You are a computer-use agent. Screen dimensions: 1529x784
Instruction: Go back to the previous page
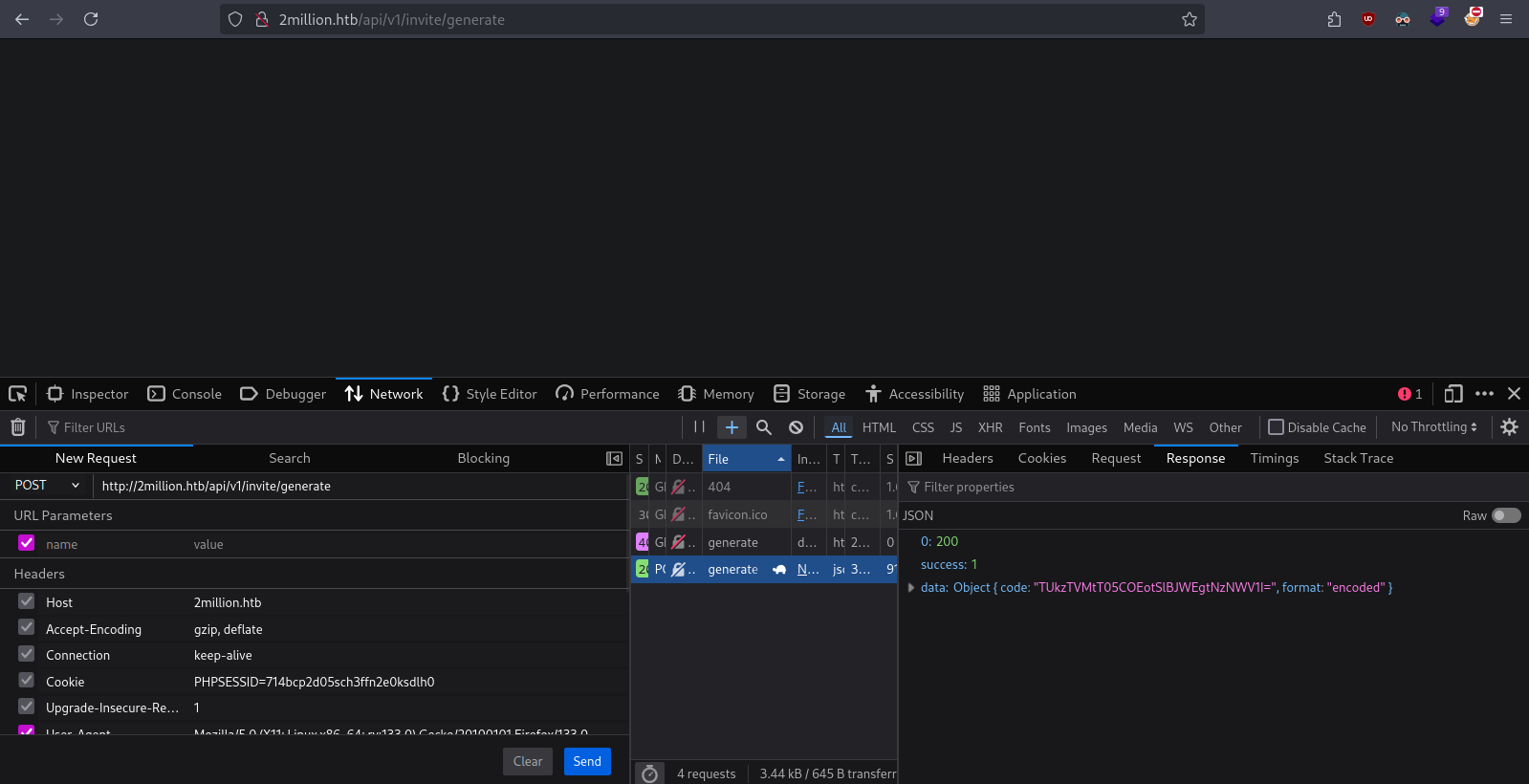click(x=22, y=19)
